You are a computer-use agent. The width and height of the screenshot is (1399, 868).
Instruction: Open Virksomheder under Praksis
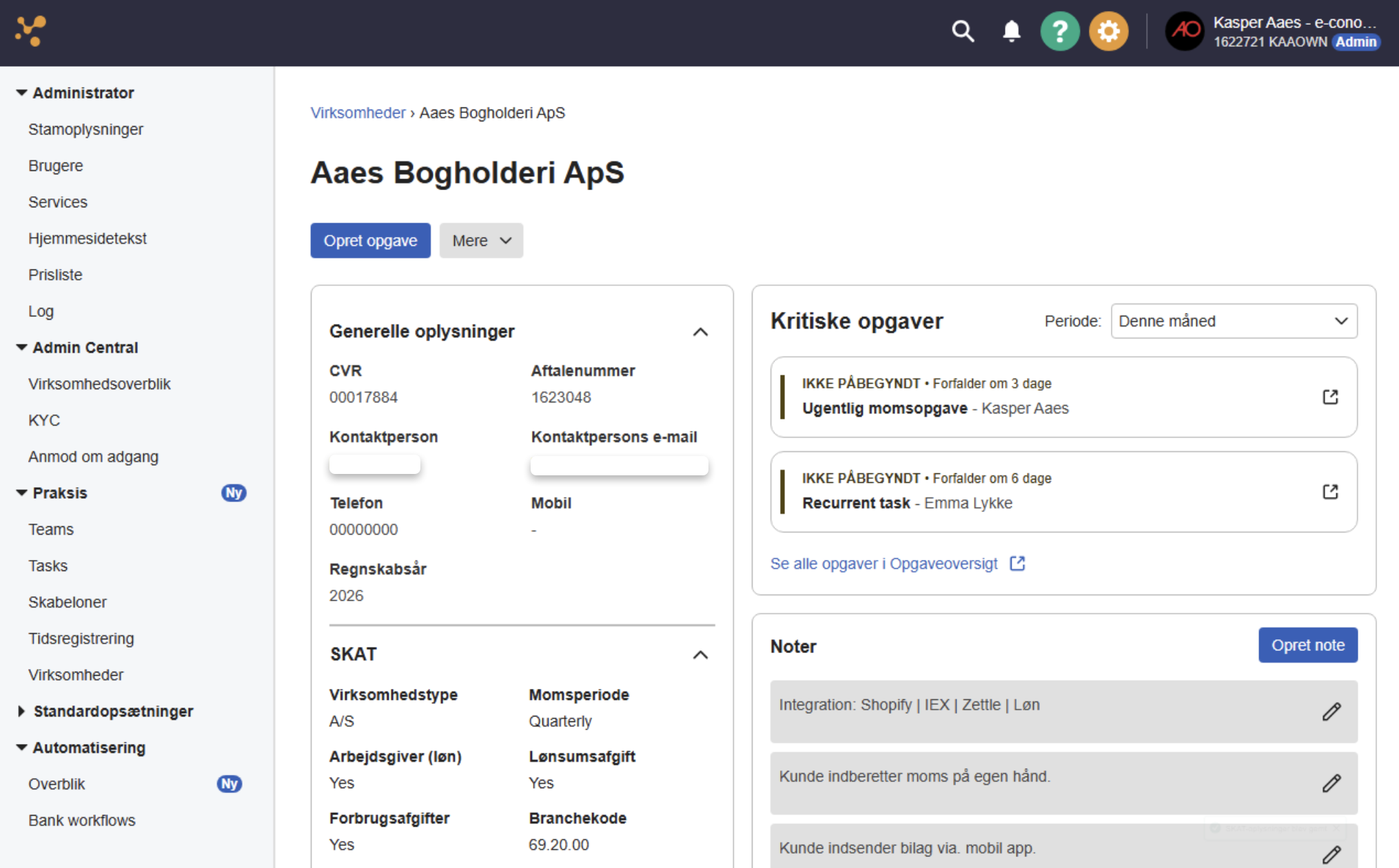pyautogui.click(x=76, y=675)
